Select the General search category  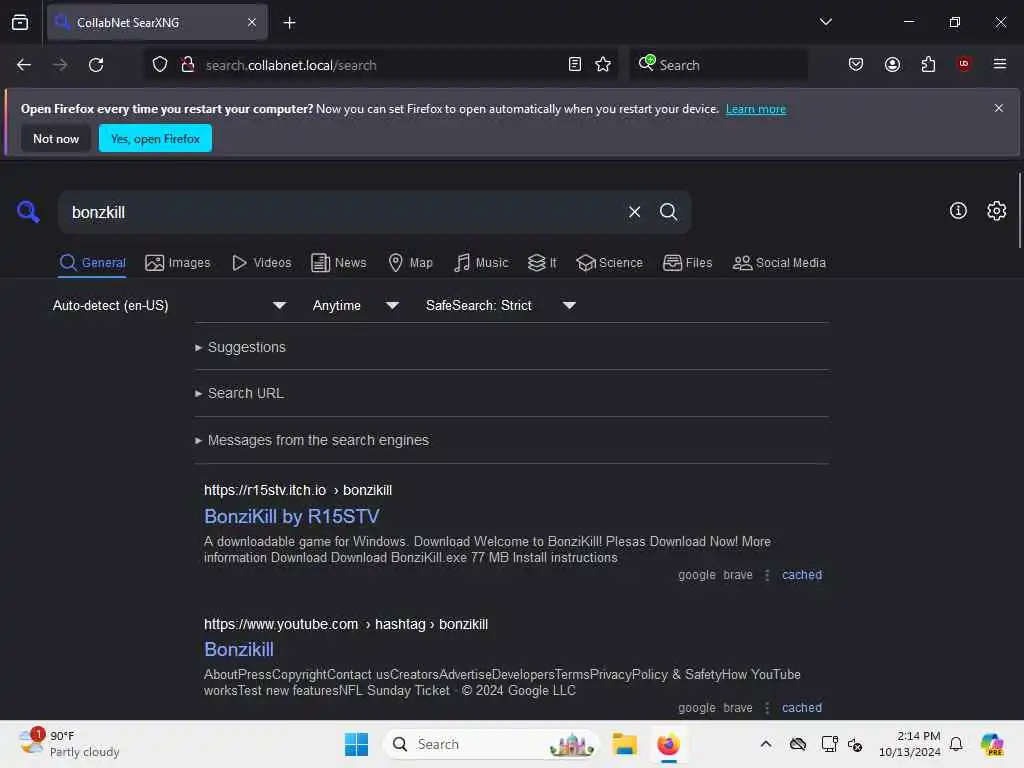coord(92,263)
